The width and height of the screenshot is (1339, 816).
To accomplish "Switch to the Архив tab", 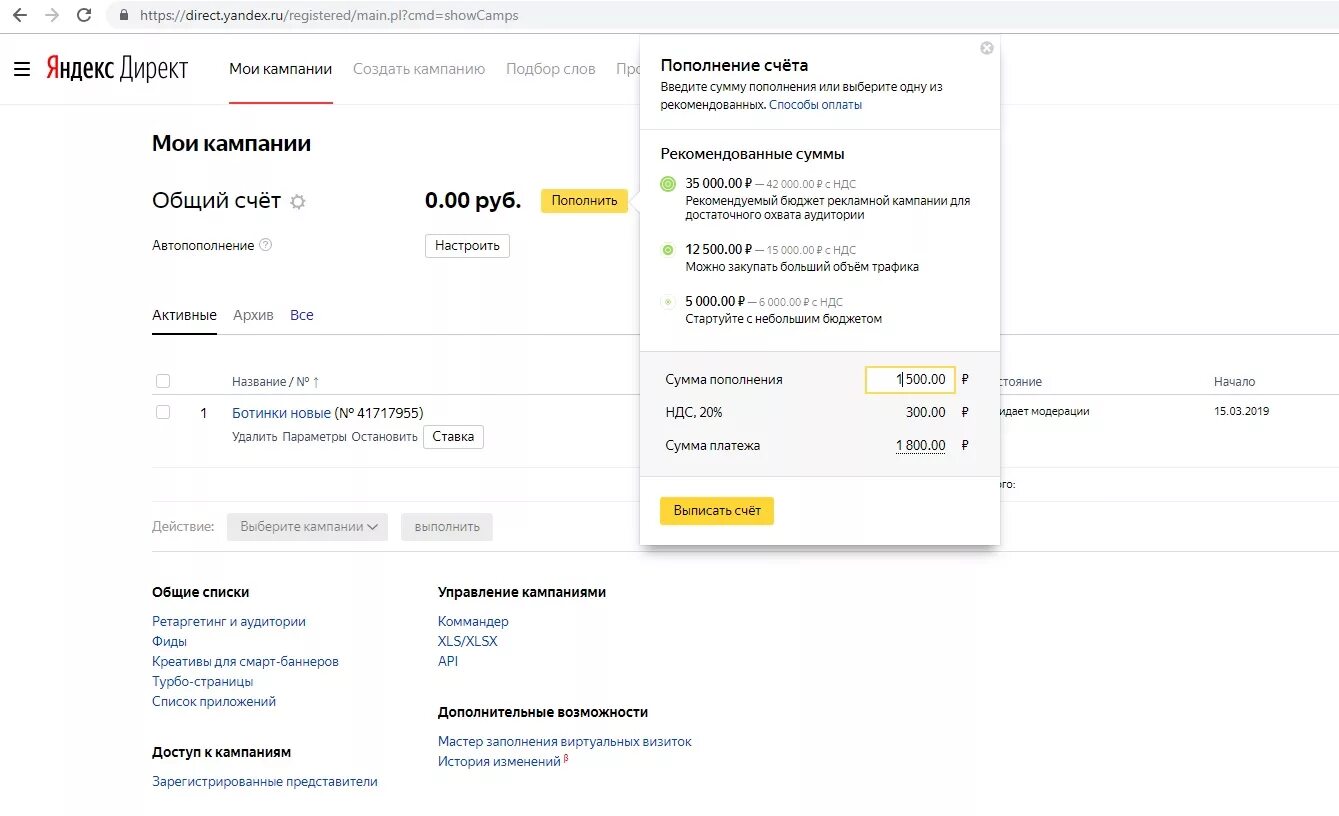I will click(x=253, y=315).
